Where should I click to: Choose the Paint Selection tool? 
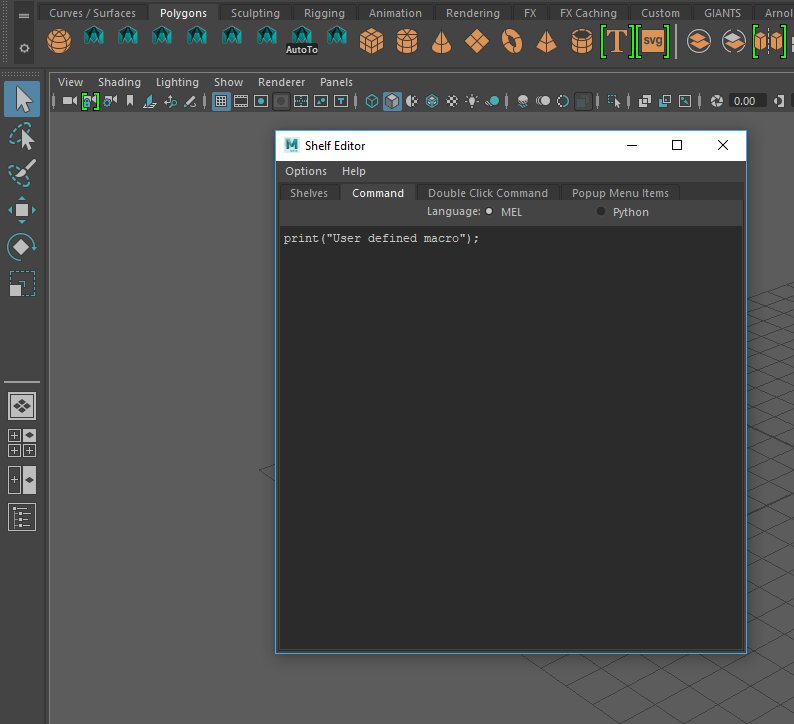coord(22,172)
